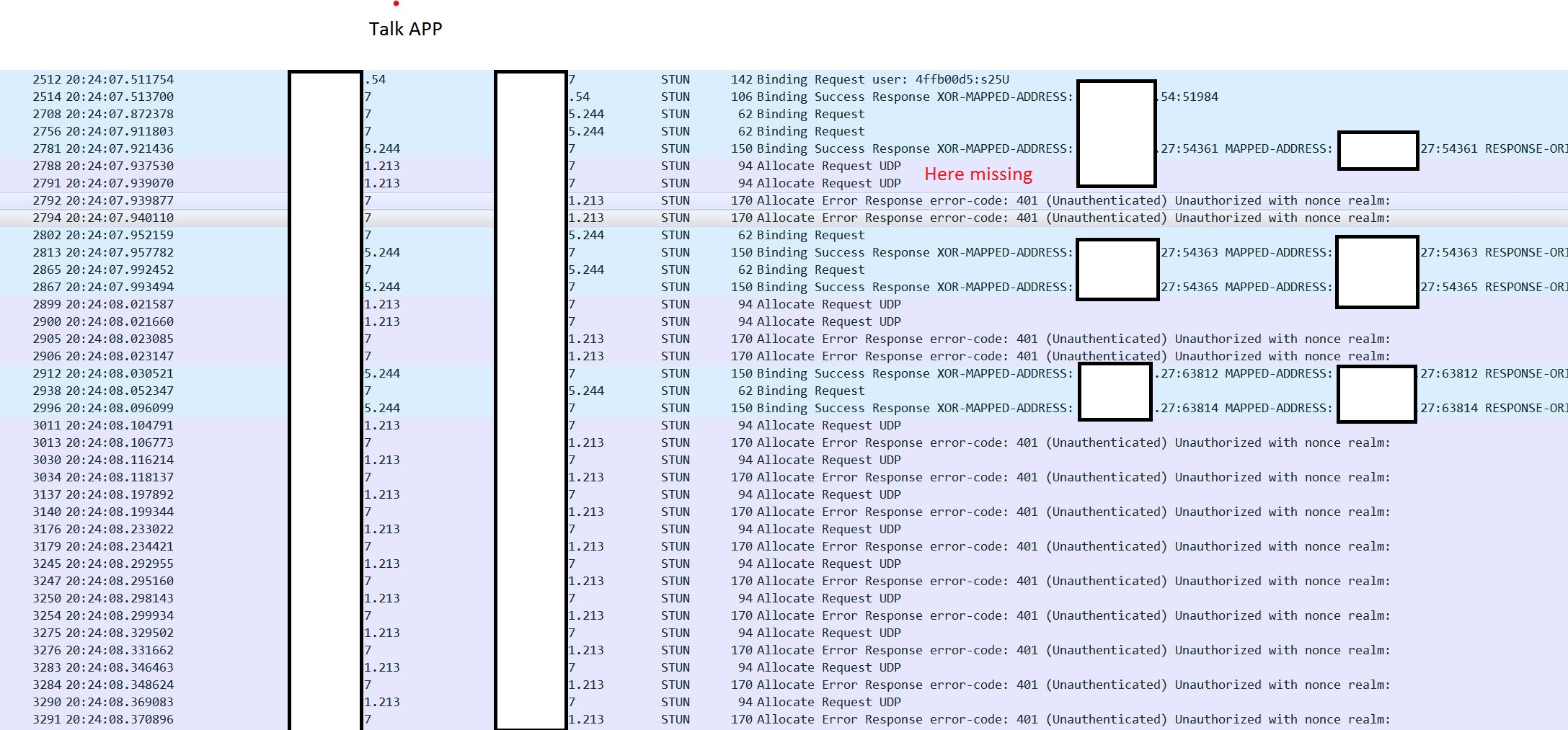Select packet 3254 Allocate Error Response
1568x730 pixels.
coord(784,615)
